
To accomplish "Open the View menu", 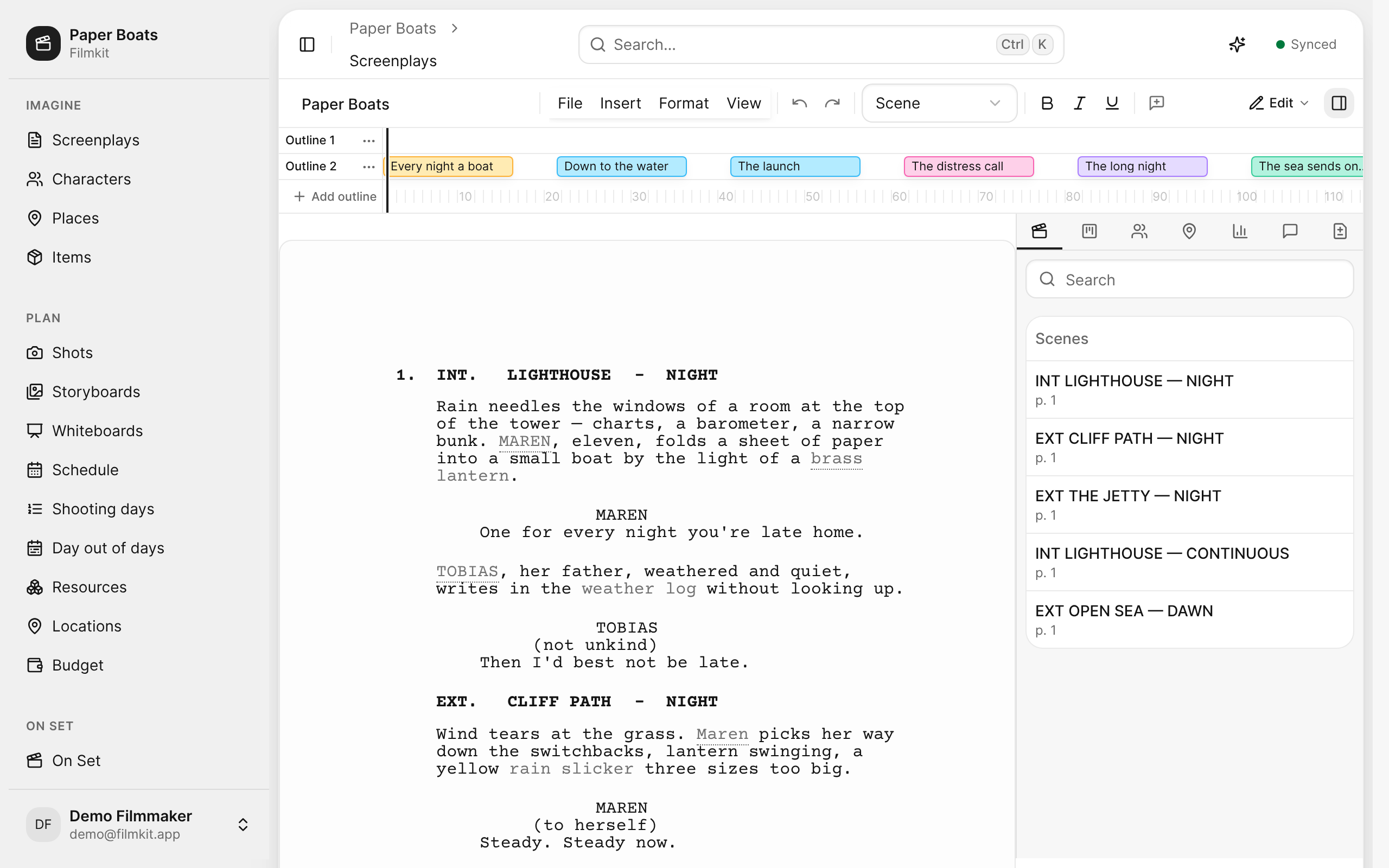I will tap(744, 103).
